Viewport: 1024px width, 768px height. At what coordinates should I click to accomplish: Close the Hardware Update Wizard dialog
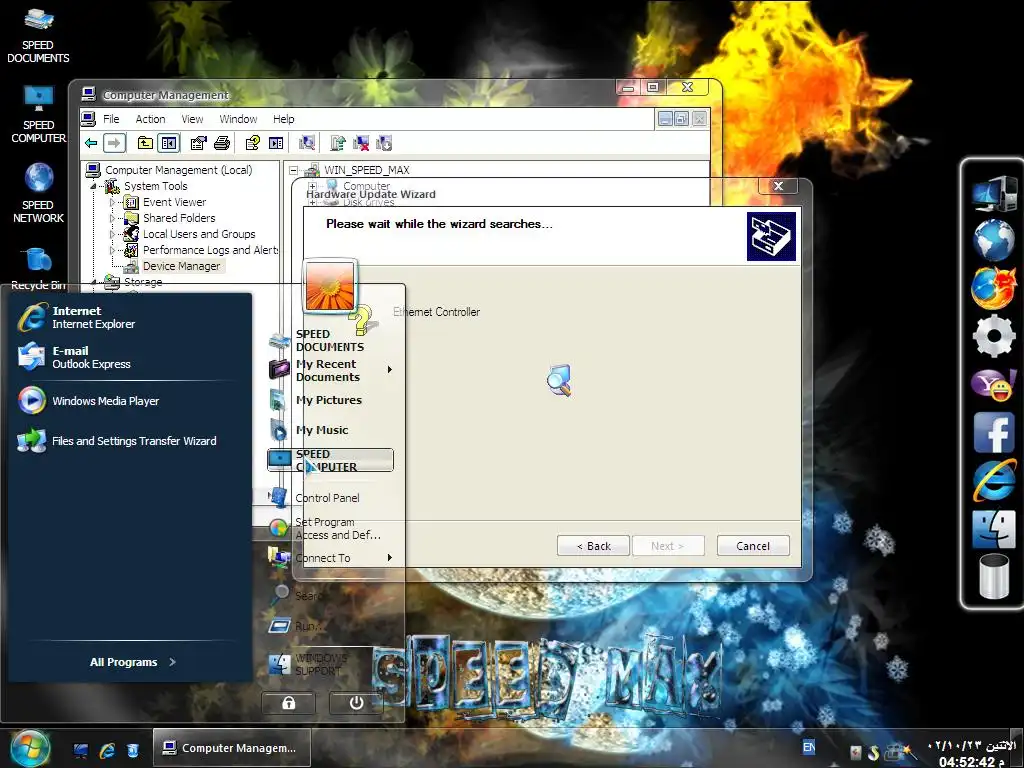pyautogui.click(x=778, y=186)
